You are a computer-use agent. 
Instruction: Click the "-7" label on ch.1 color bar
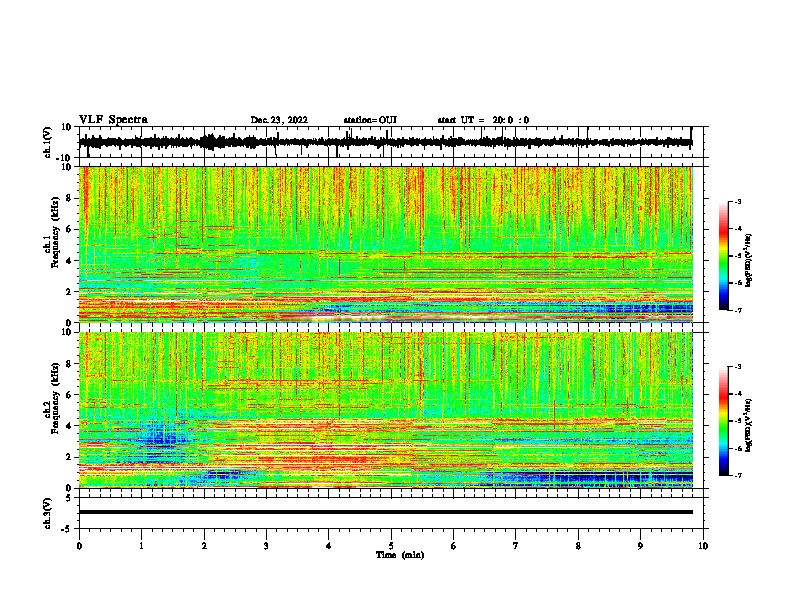737,310
